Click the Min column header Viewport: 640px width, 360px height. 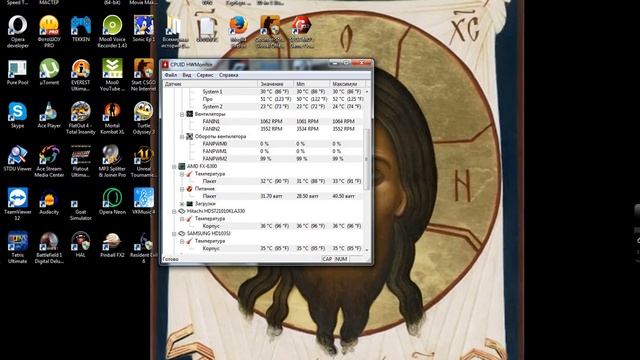311,84
